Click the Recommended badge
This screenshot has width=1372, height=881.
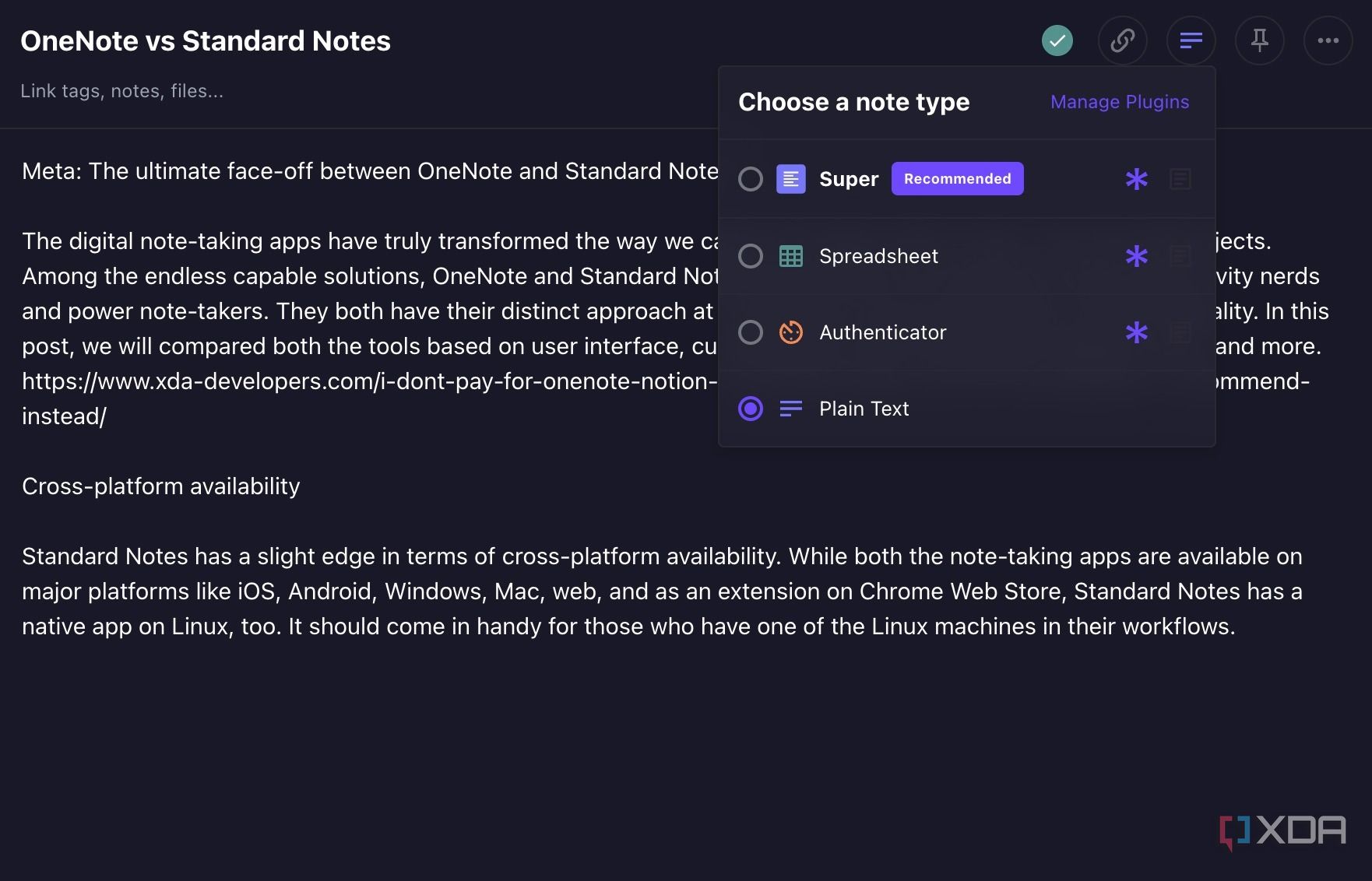[957, 179]
